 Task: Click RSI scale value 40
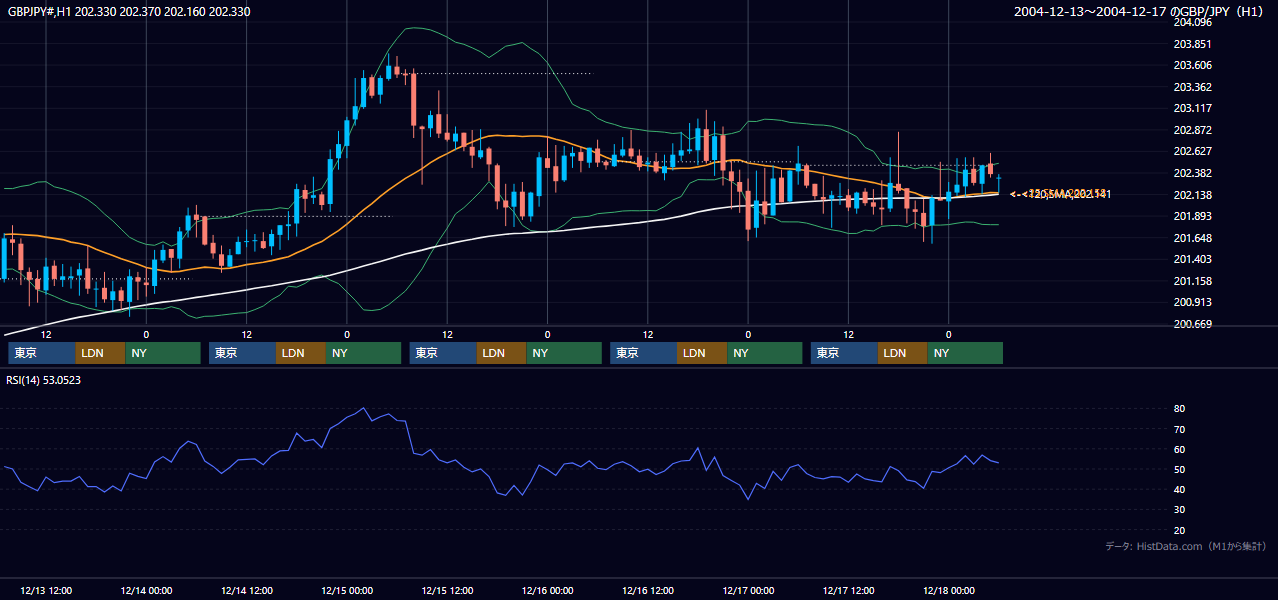[x=1180, y=489]
